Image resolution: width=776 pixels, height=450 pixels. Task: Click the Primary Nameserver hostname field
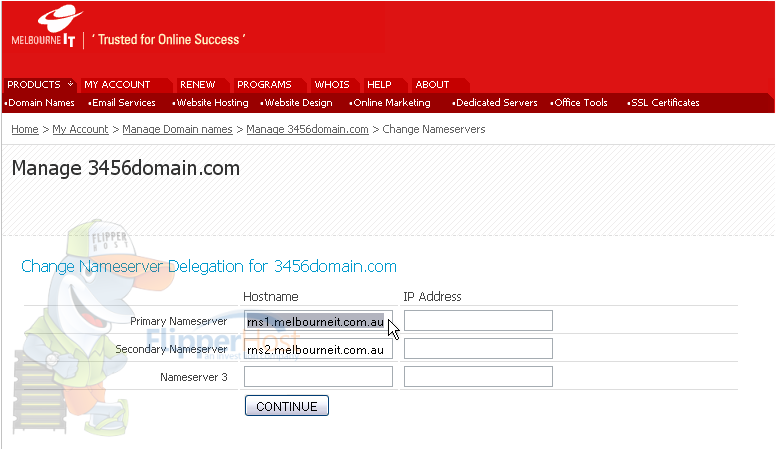pyautogui.click(x=318, y=321)
